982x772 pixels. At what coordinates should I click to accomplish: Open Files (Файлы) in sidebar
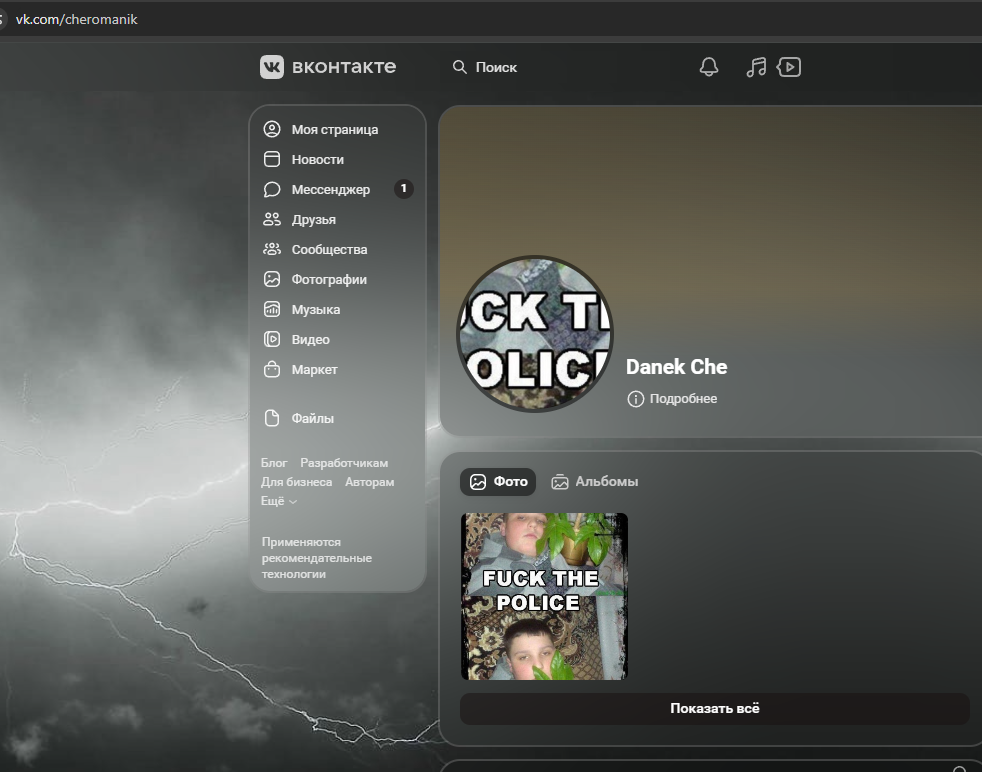click(312, 418)
